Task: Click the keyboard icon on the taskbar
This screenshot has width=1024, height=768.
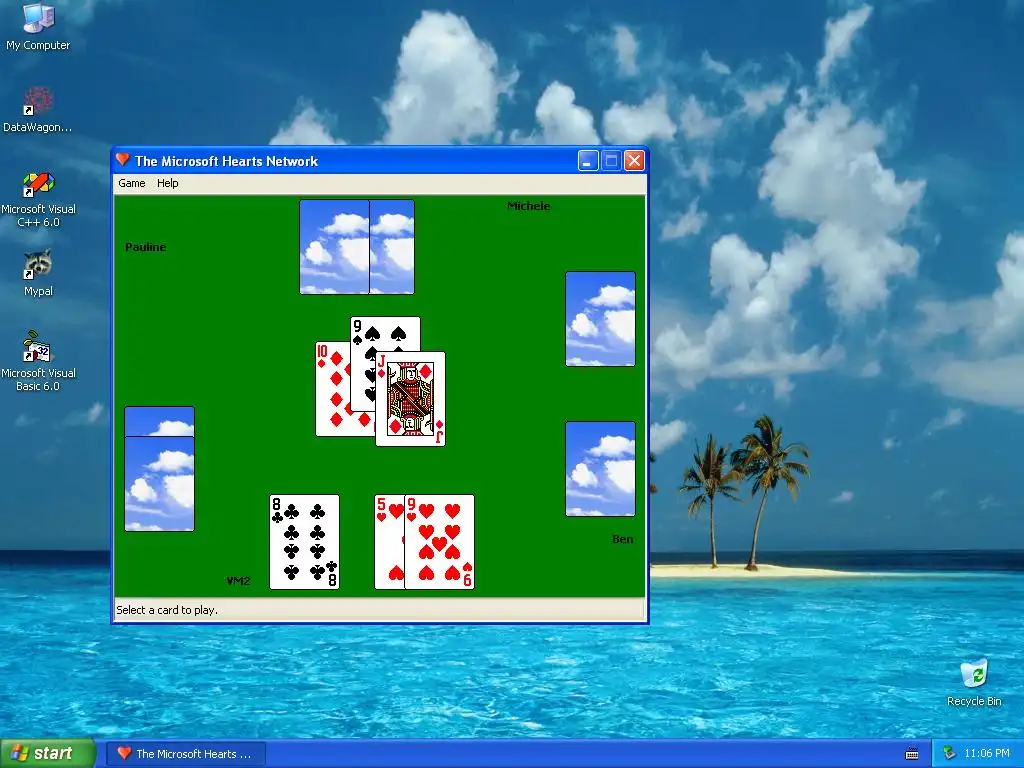Action: point(912,754)
